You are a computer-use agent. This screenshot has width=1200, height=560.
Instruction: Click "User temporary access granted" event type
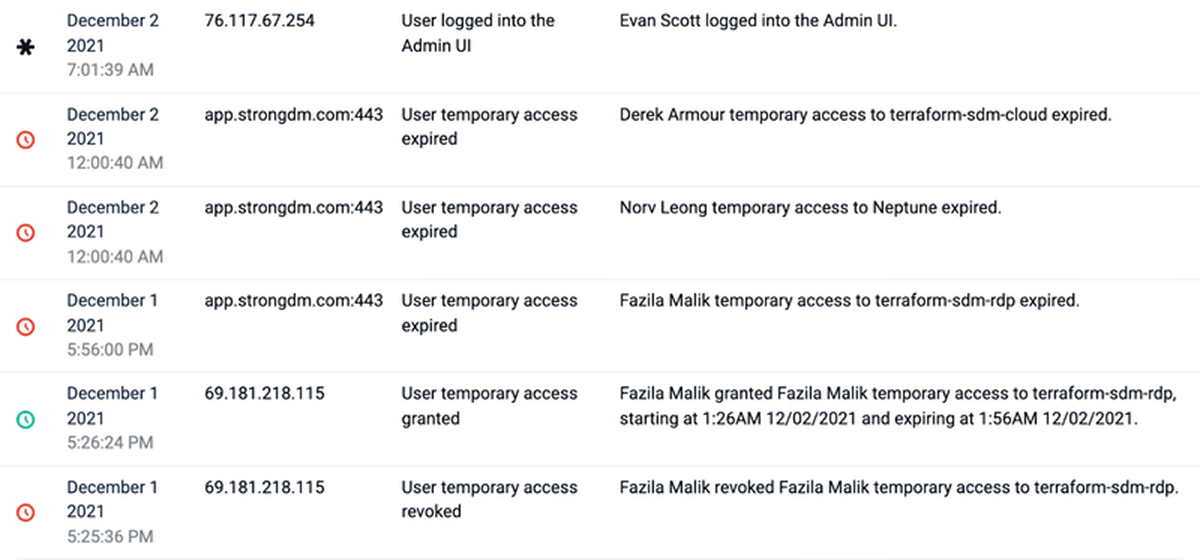pyautogui.click(x=489, y=406)
